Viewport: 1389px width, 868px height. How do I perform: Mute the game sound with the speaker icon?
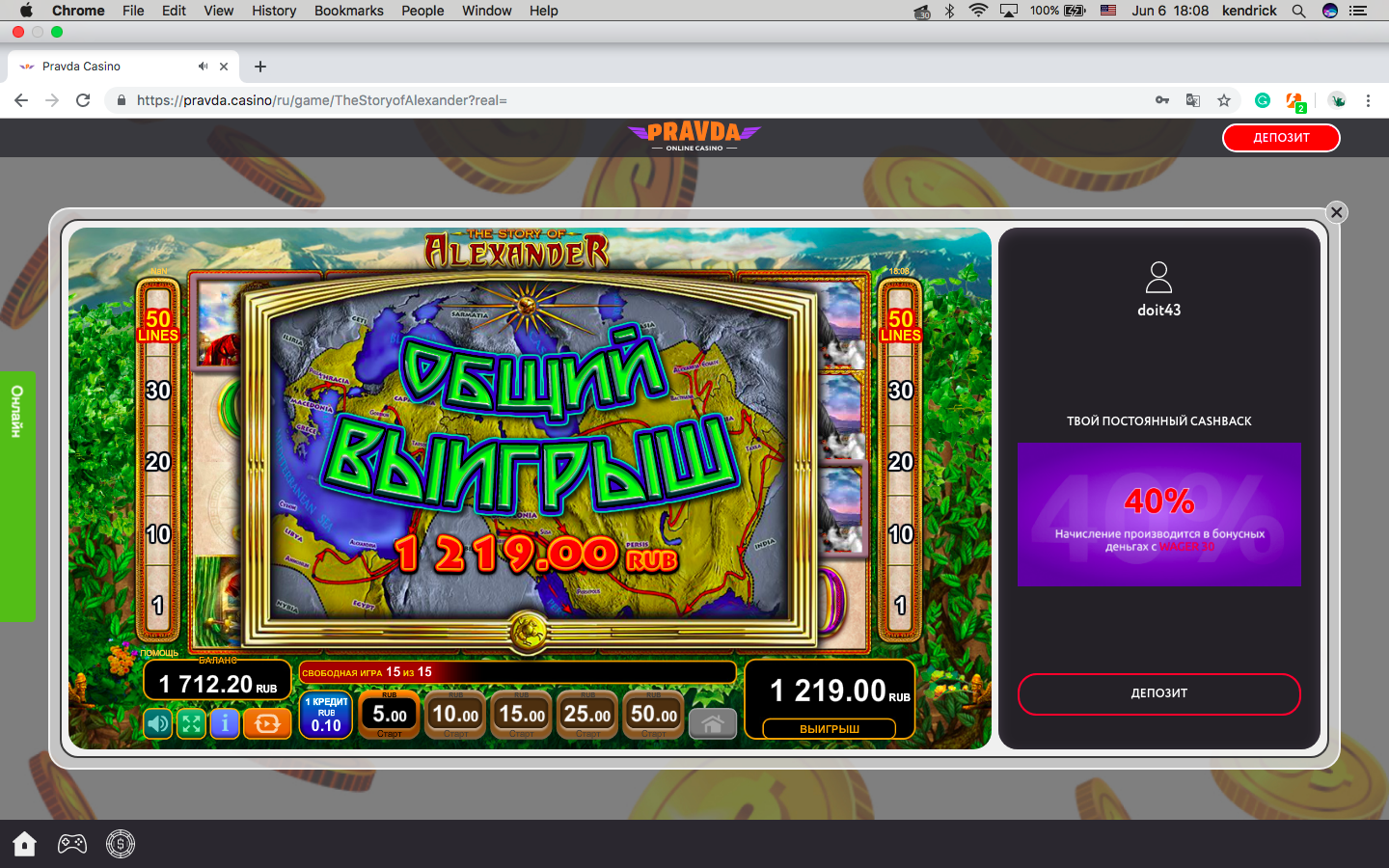[158, 723]
